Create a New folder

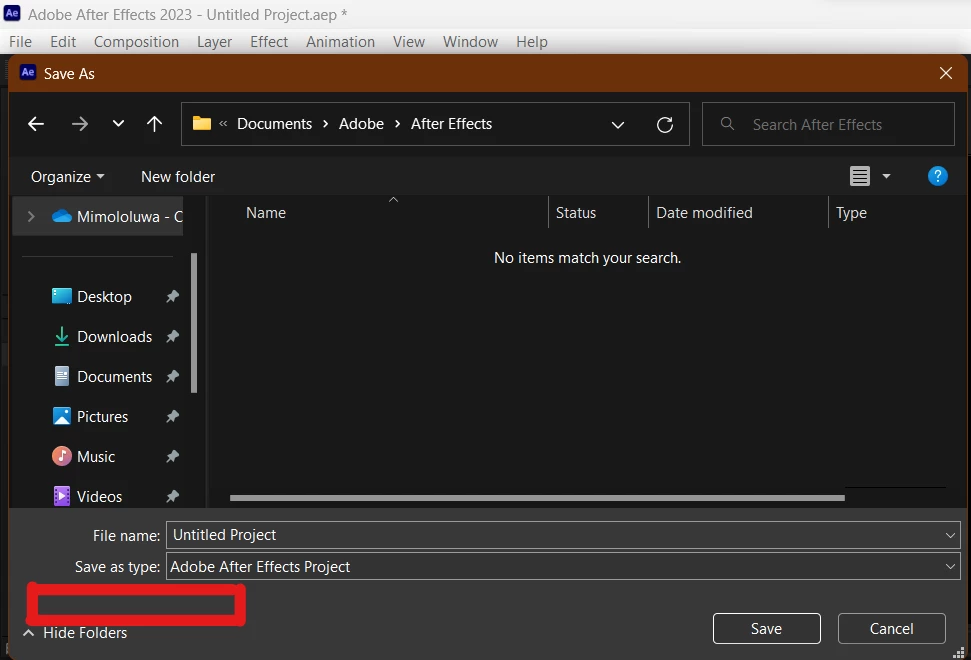click(x=178, y=176)
